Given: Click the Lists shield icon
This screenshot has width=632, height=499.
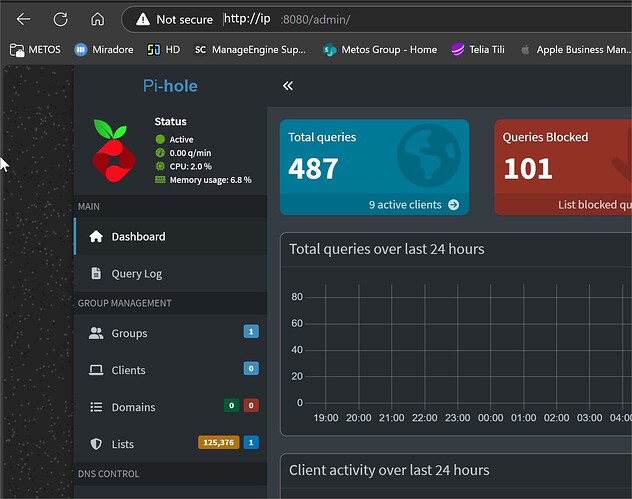Looking at the screenshot, I should point(96,444).
